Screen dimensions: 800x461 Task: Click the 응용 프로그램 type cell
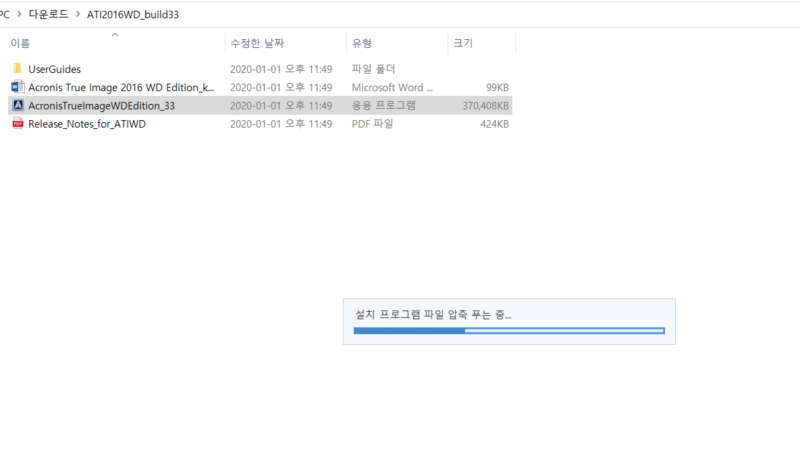pos(384,106)
